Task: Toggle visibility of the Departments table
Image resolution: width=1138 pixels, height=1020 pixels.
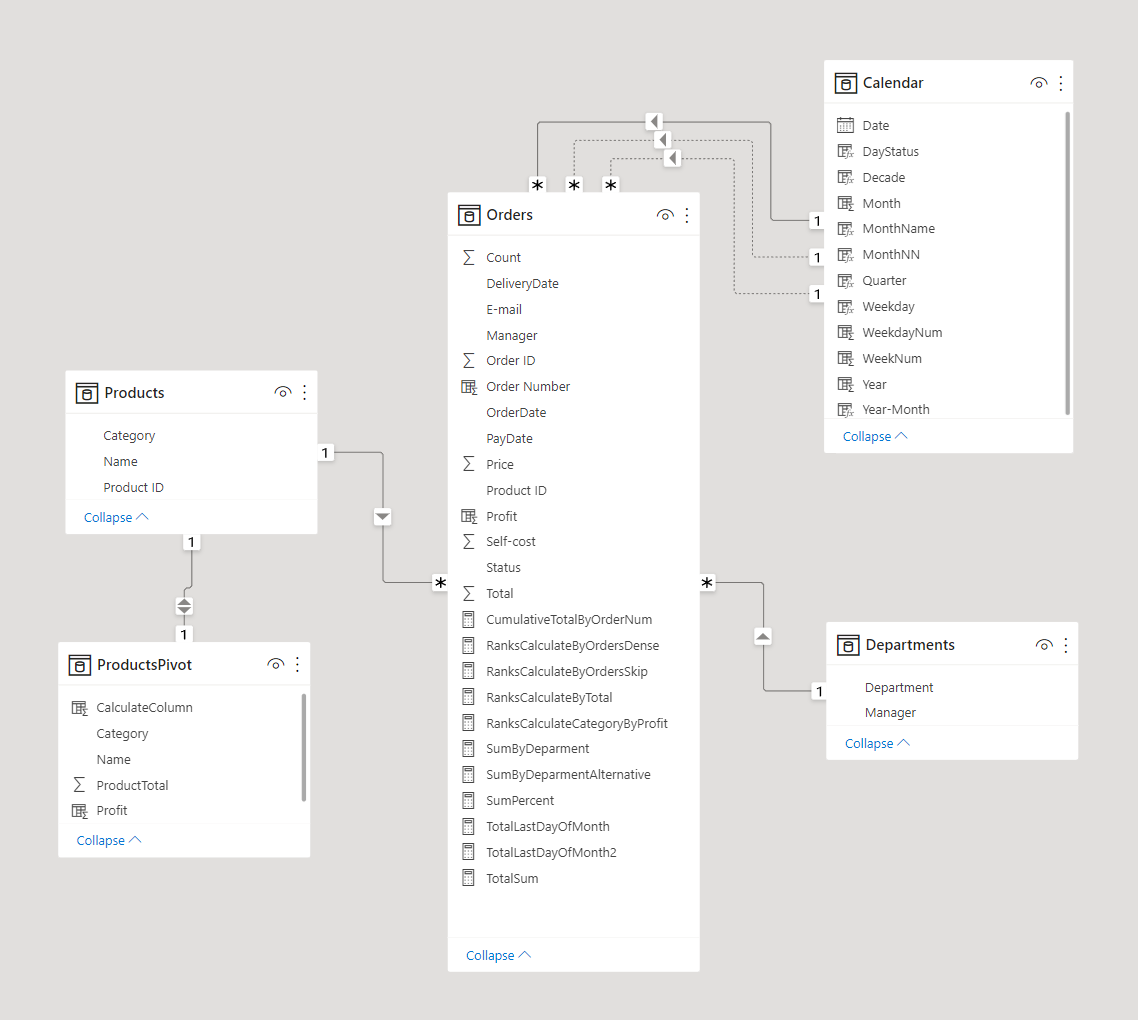Action: pos(1044,645)
